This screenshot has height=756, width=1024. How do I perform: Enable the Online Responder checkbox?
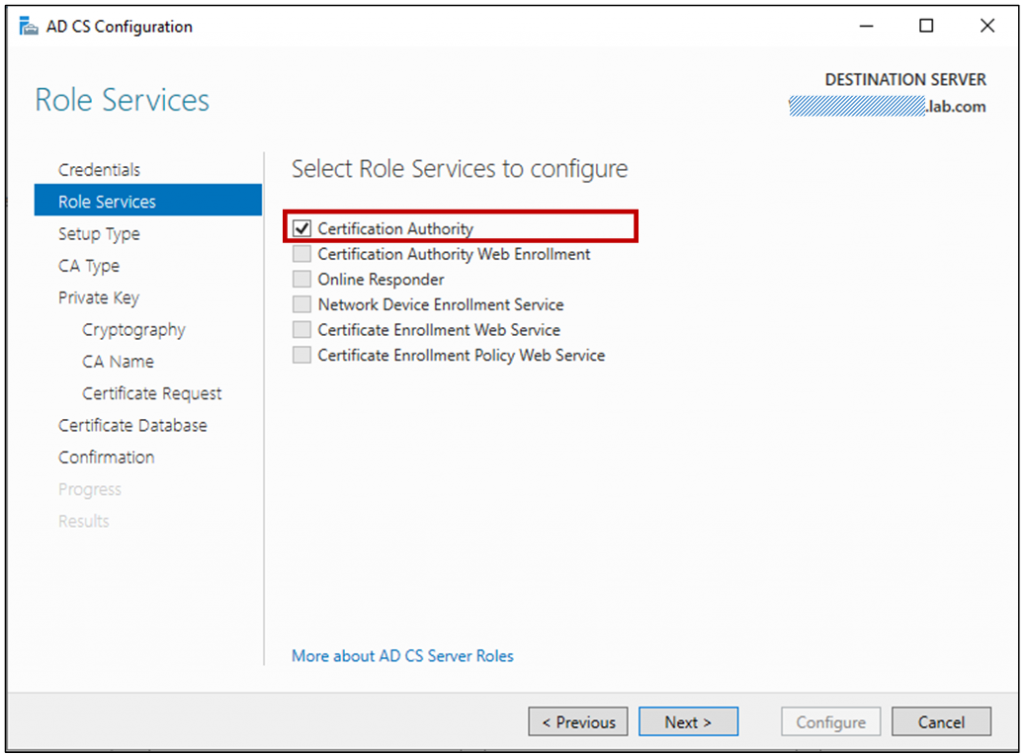pos(302,279)
